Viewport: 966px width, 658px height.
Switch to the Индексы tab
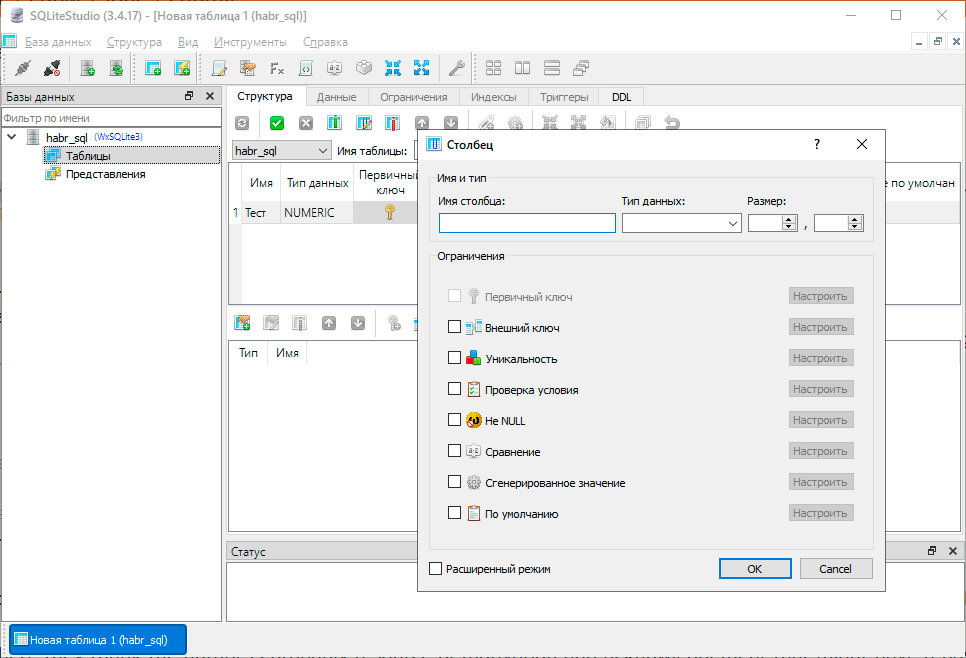click(493, 97)
